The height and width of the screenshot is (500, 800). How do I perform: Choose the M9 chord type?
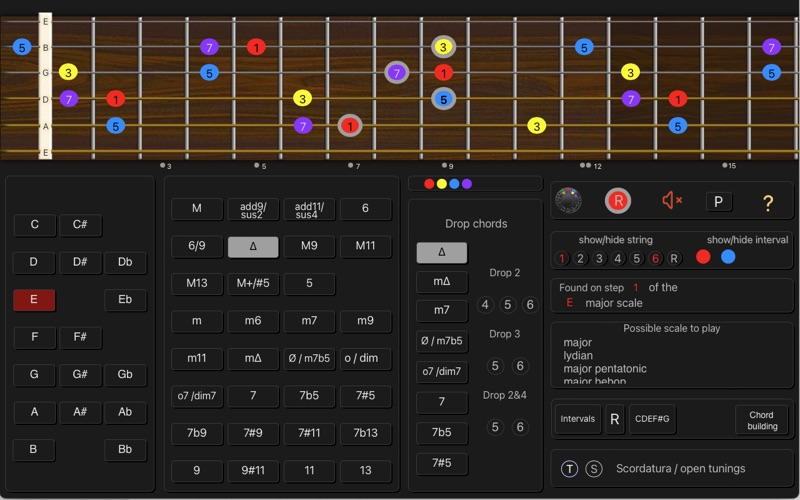point(309,246)
